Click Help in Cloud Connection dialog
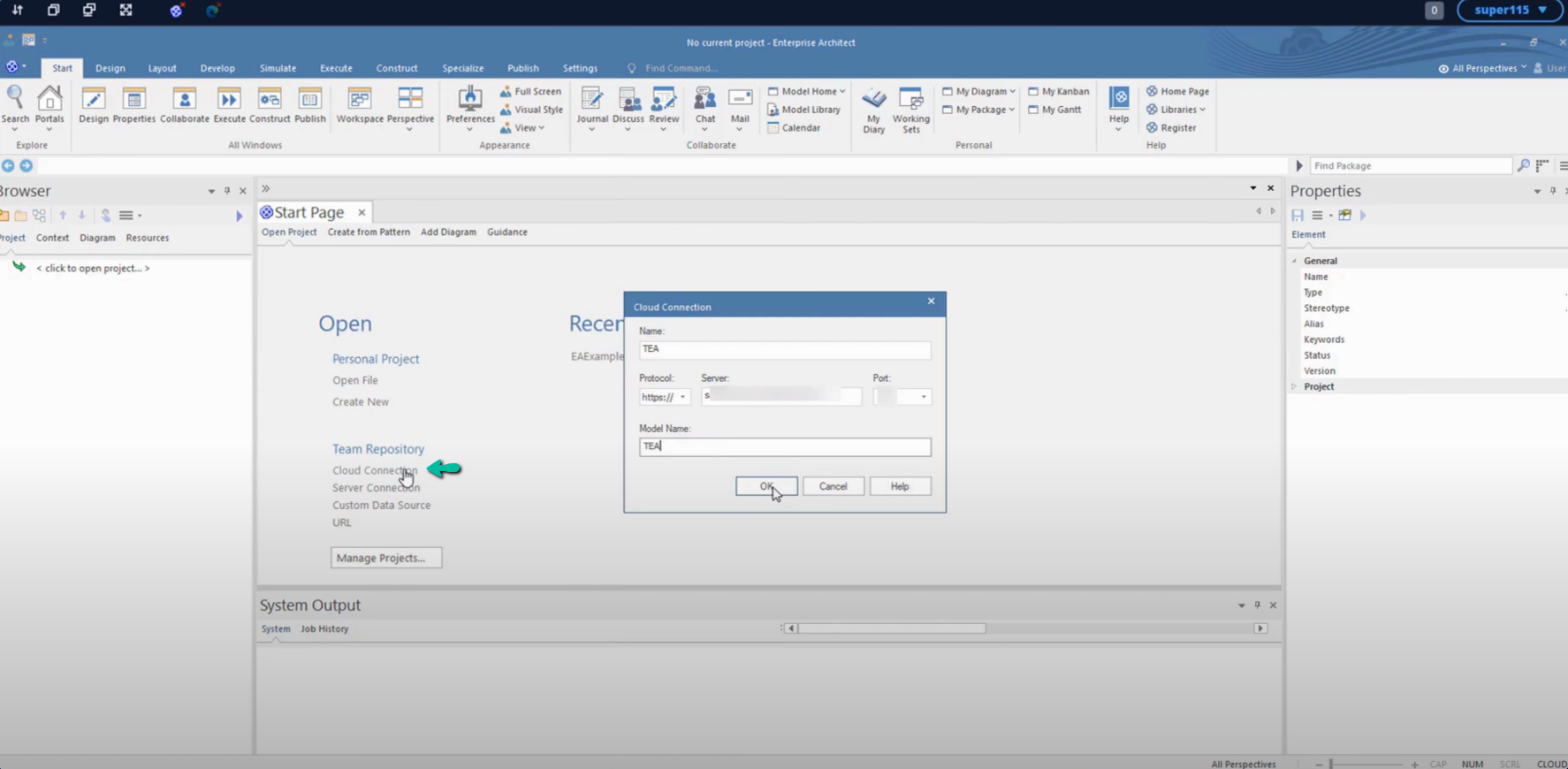Screen dimensions: 1568x769 pyautogui.click(x=900, y=486)
